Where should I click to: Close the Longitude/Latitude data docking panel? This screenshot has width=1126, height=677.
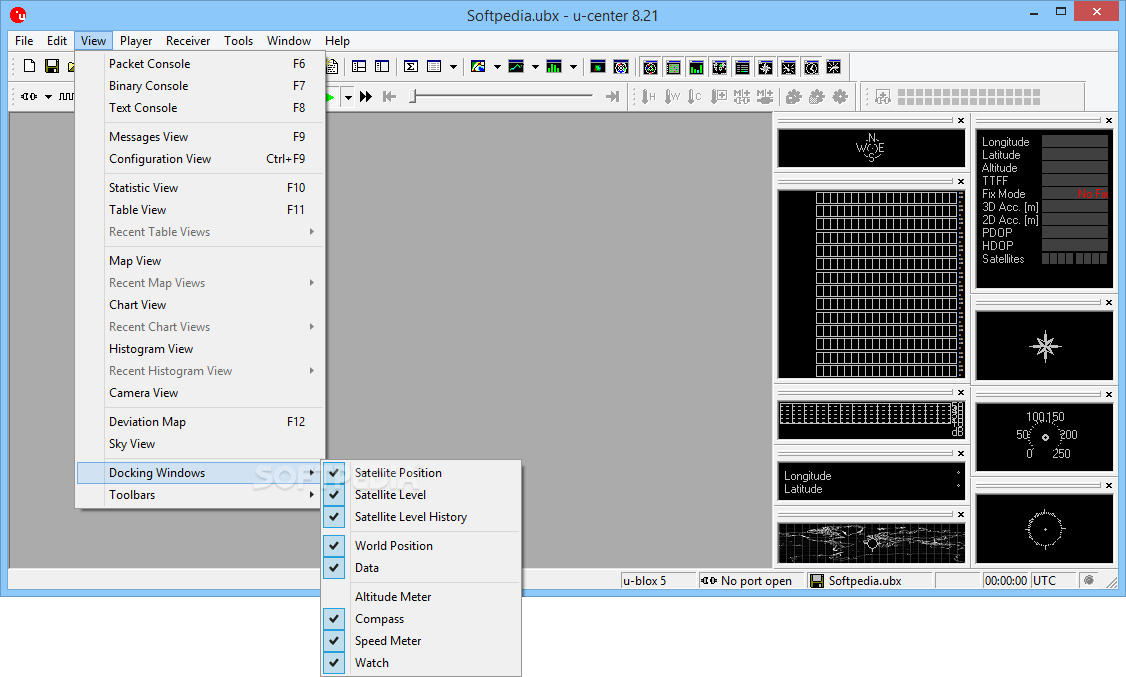(x=961, y=454)
